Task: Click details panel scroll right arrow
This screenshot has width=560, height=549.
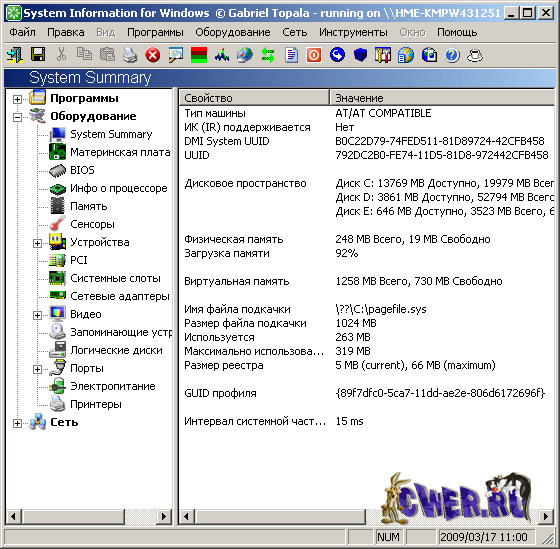Action: 546,516
